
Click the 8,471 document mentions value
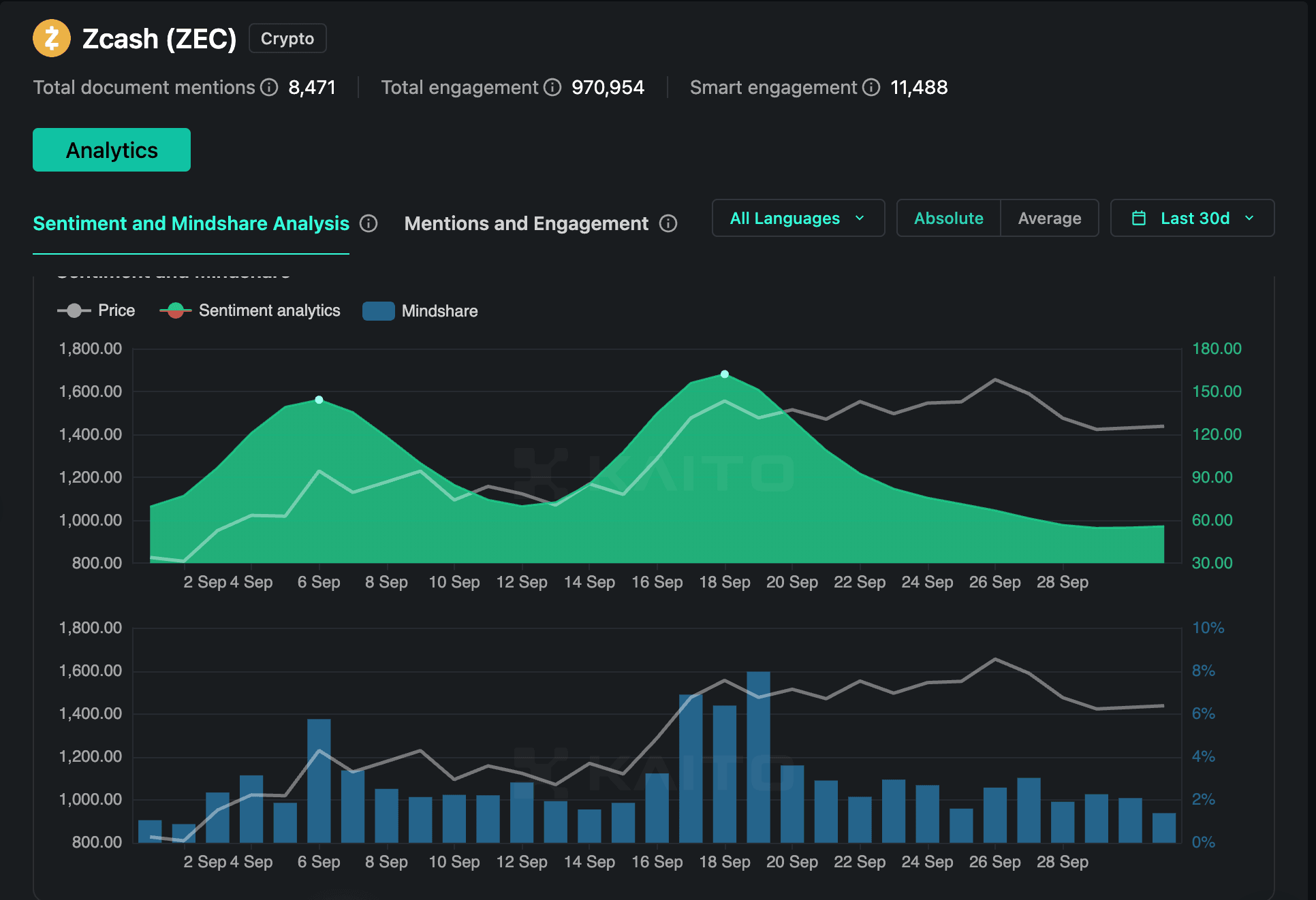[312, 87]
